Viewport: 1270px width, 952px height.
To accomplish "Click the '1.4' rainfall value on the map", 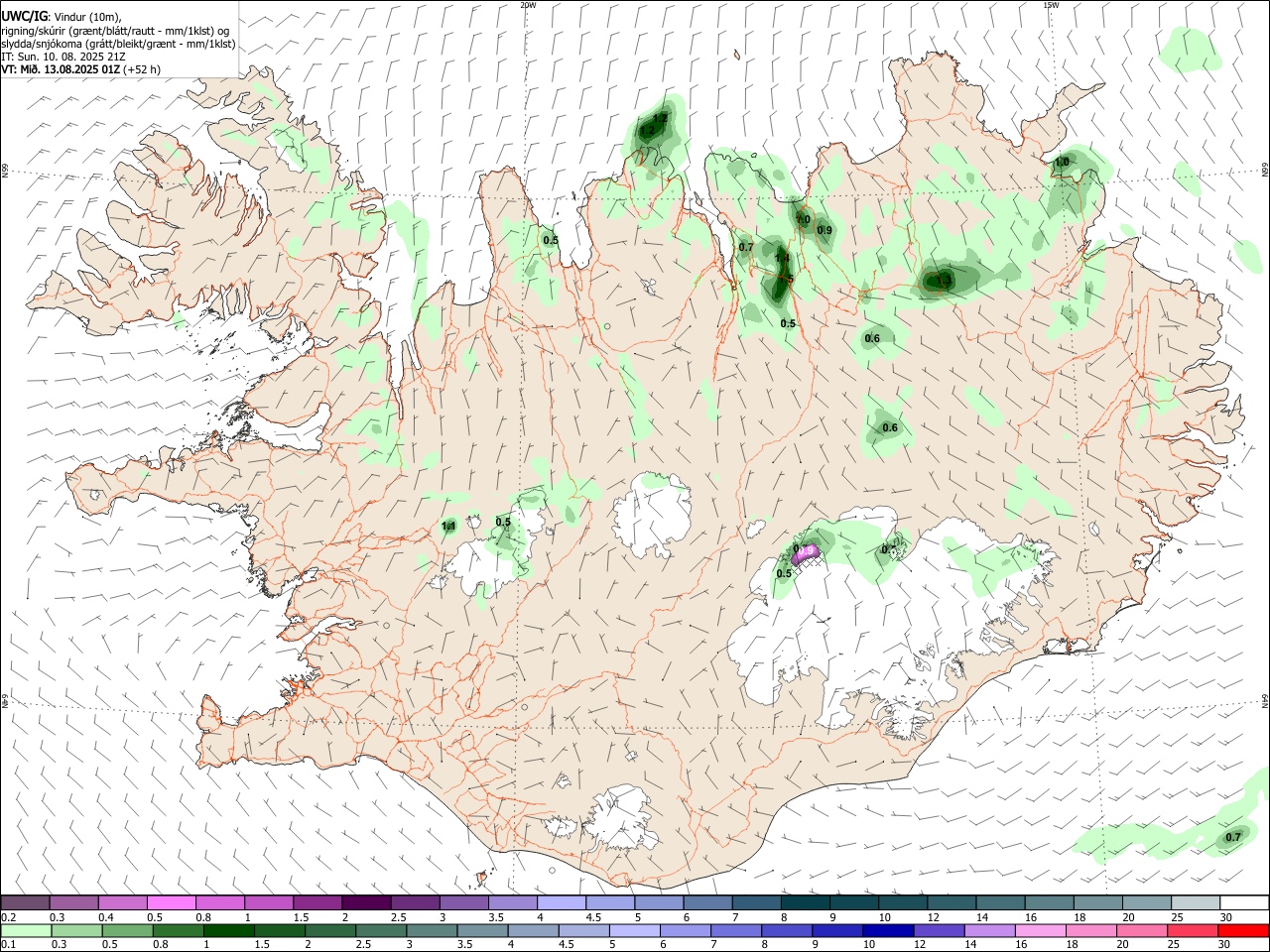I will tap(782, 258).
